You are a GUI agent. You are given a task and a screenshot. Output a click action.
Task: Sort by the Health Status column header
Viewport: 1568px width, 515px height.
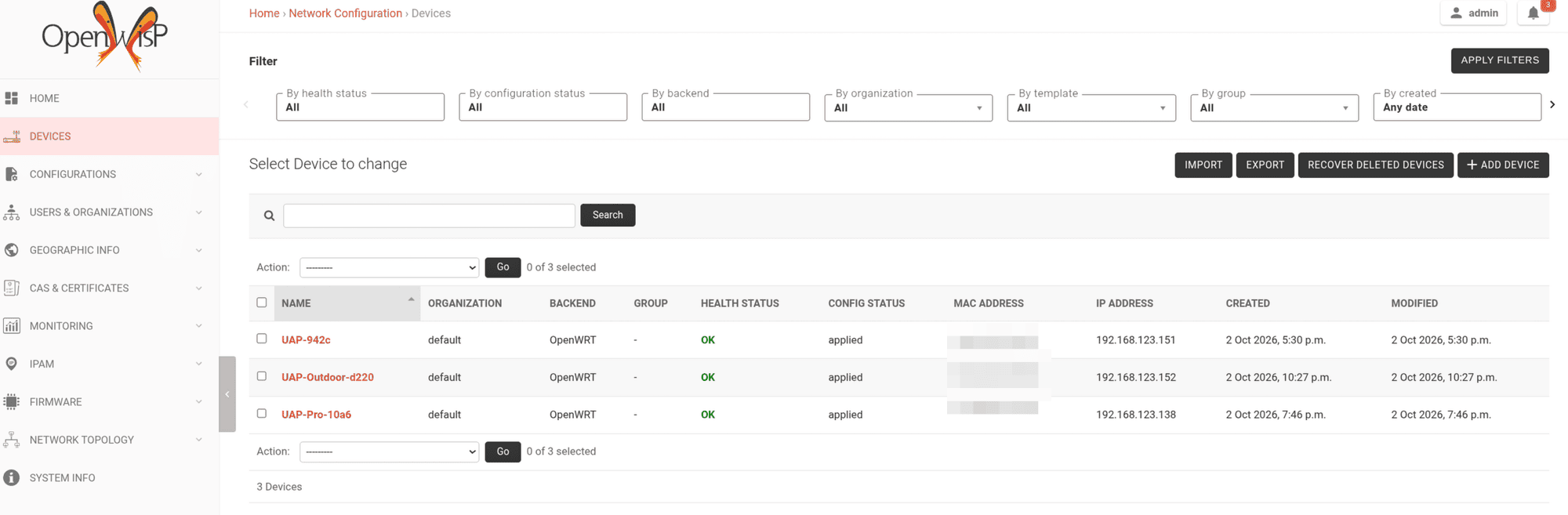coord(739,303)
